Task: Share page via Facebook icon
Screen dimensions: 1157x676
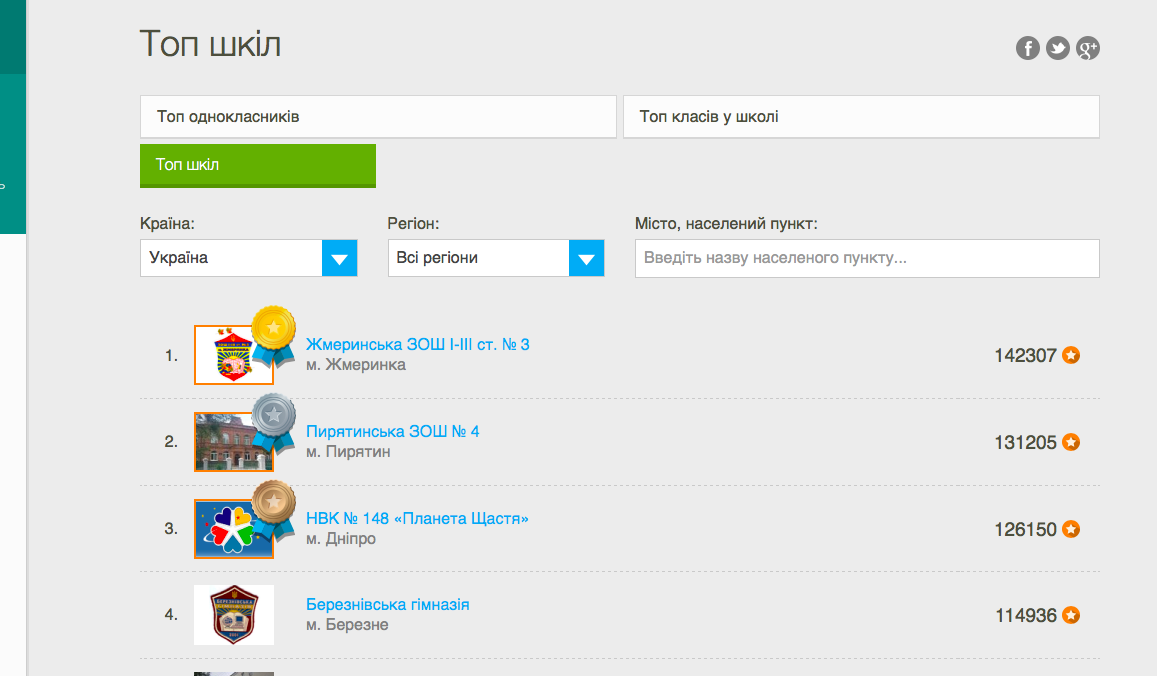Action: [x=1027, y=48]
